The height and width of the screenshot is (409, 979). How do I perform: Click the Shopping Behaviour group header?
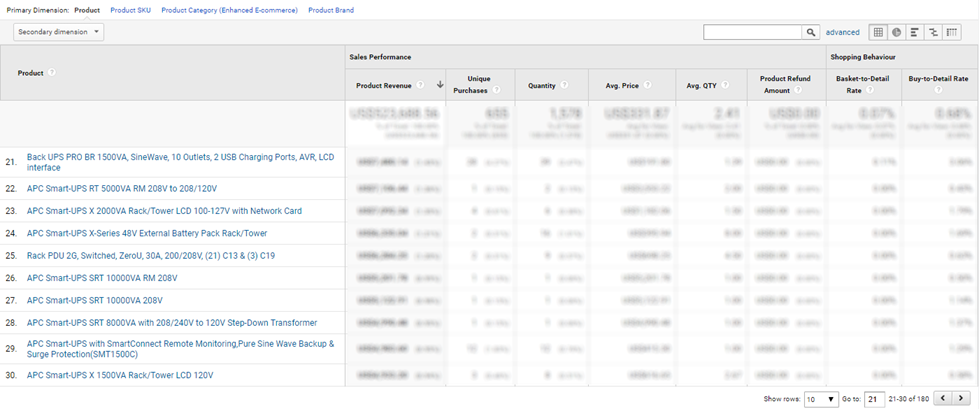coord(863,57)
